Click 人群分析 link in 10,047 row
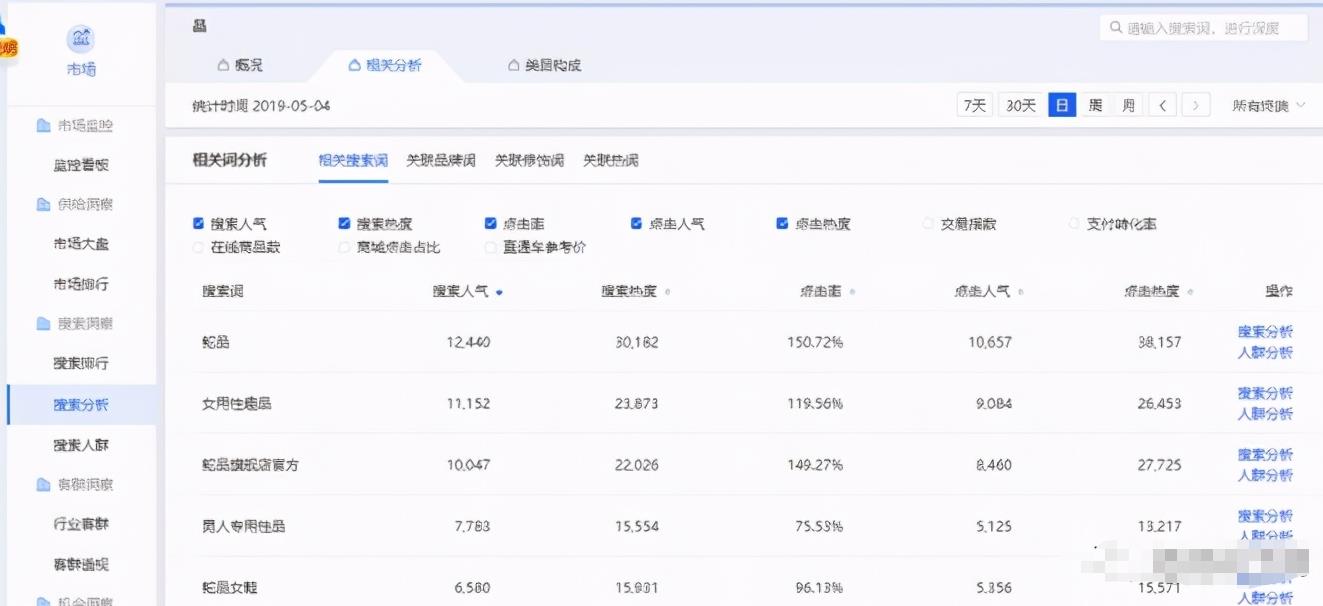1323x606 pixels. tap(1265, 476)
